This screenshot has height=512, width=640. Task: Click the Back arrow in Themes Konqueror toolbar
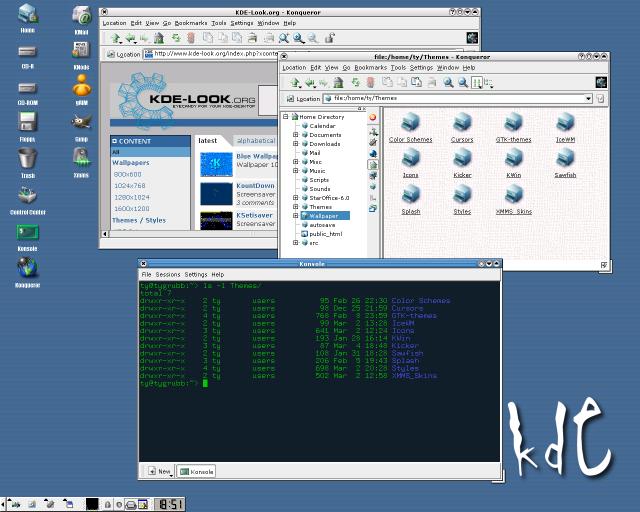click(x=310, y=83)
